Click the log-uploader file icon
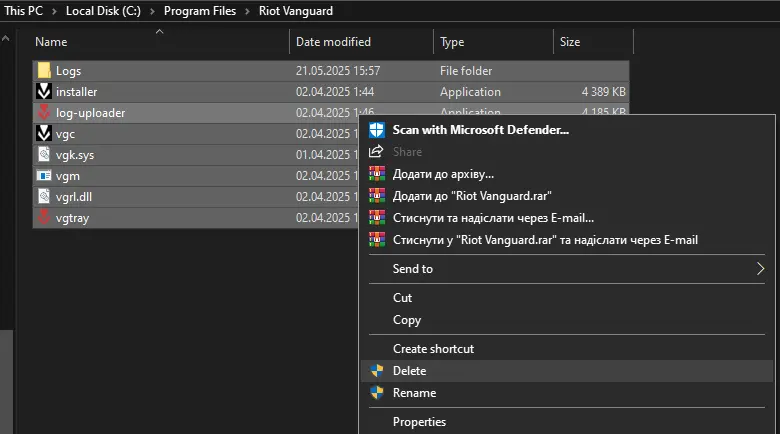Viewport: 780px width, 434px height. pos(44,112)
